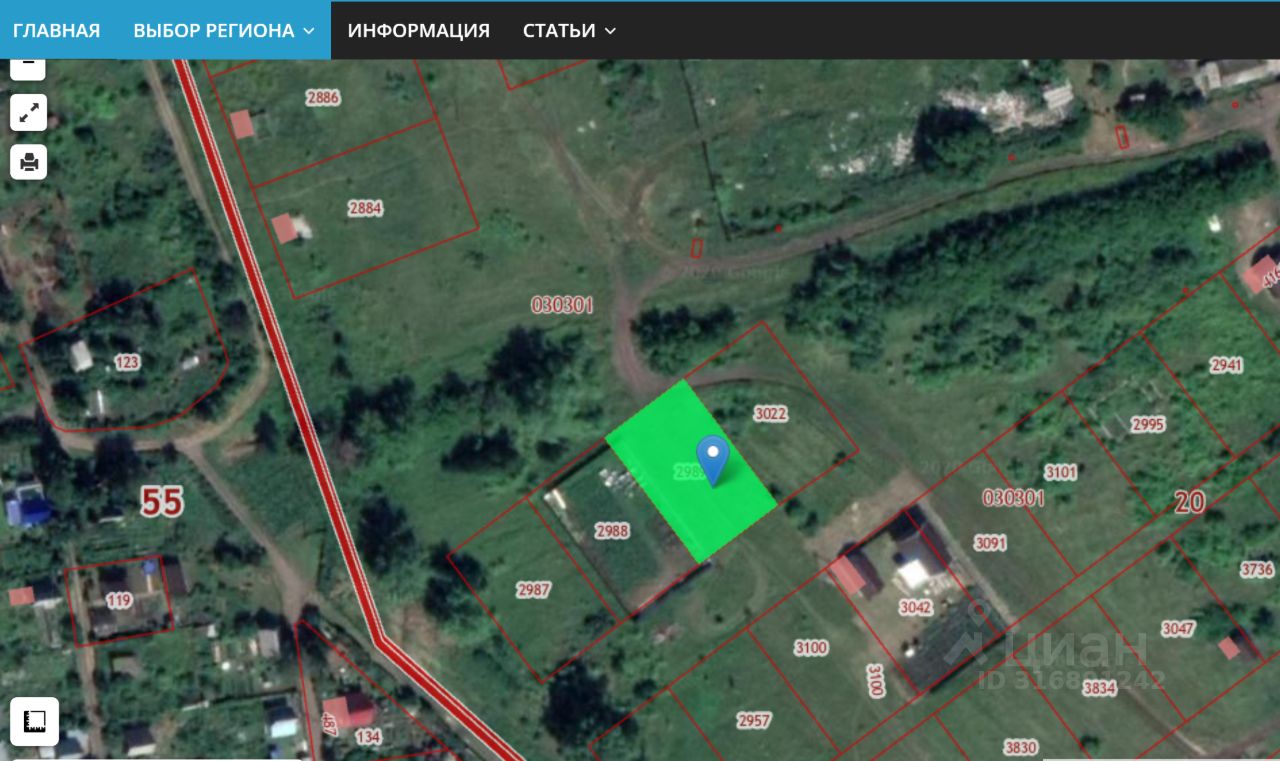Select parcel 2987 on the map
This screenshot has height=761, width=1280.
pos(533,590)
